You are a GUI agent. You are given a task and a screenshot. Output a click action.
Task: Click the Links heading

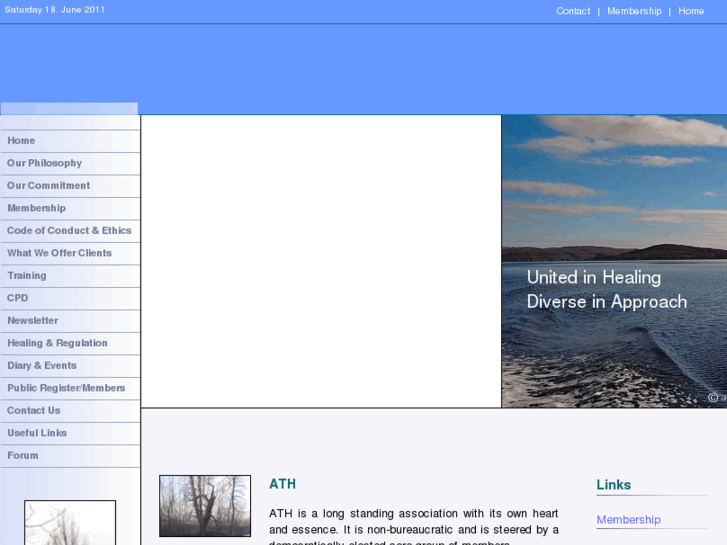[x=613, y=485]
